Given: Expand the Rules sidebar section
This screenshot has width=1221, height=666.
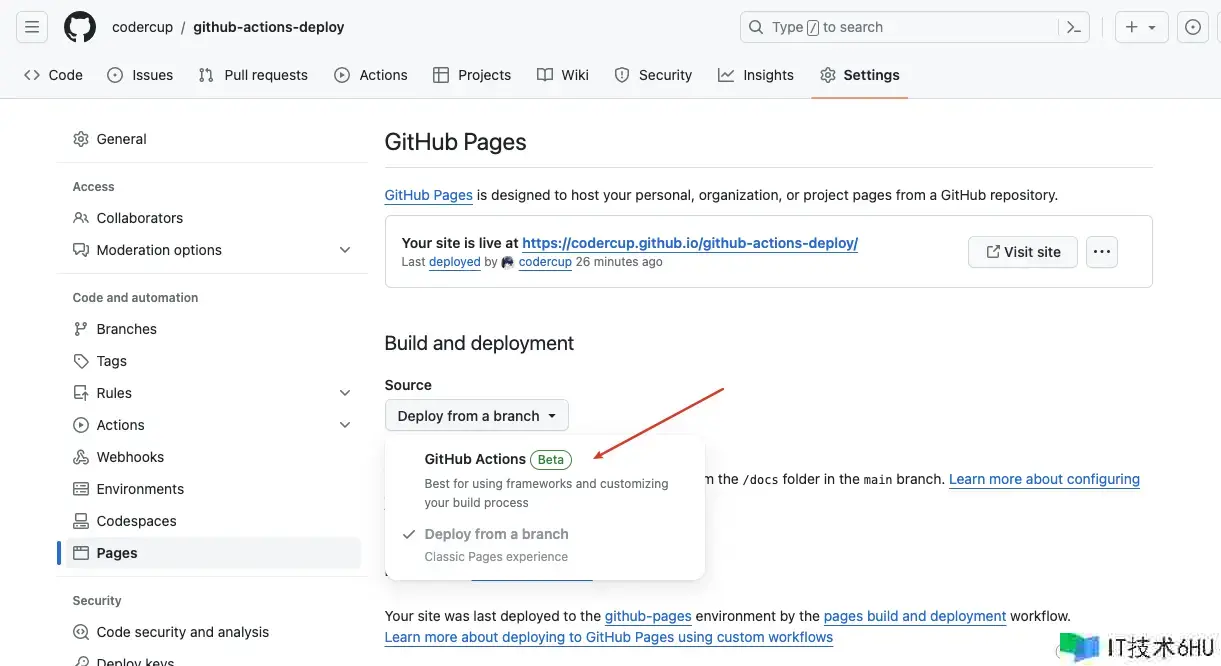Looking at the screenshot, I should pyautogui.click(x=345, y=393).
